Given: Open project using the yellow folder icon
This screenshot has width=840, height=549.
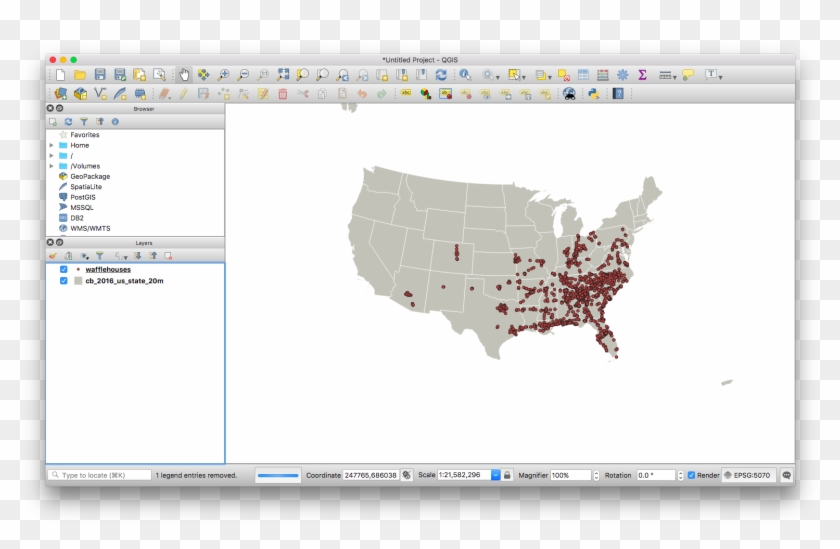Looking at the screenshot, I should click(x=80, y=75).
